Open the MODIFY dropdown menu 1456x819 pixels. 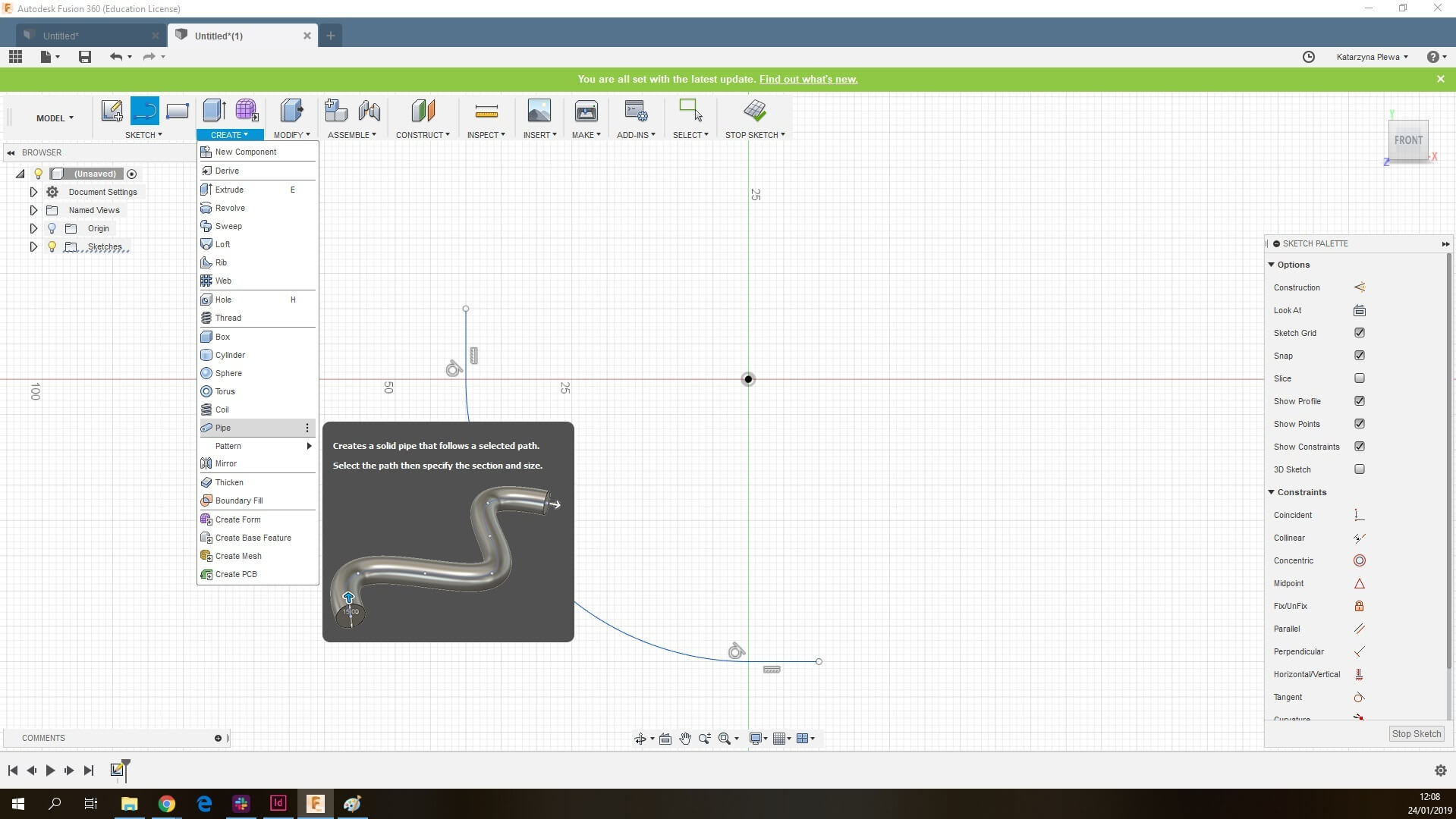click(x=291, y=135)
